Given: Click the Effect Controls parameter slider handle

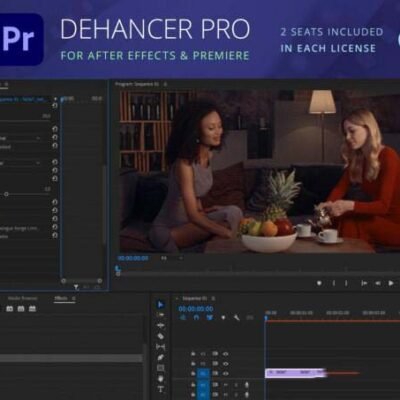Looking at the screenshot, I should 6,194.
